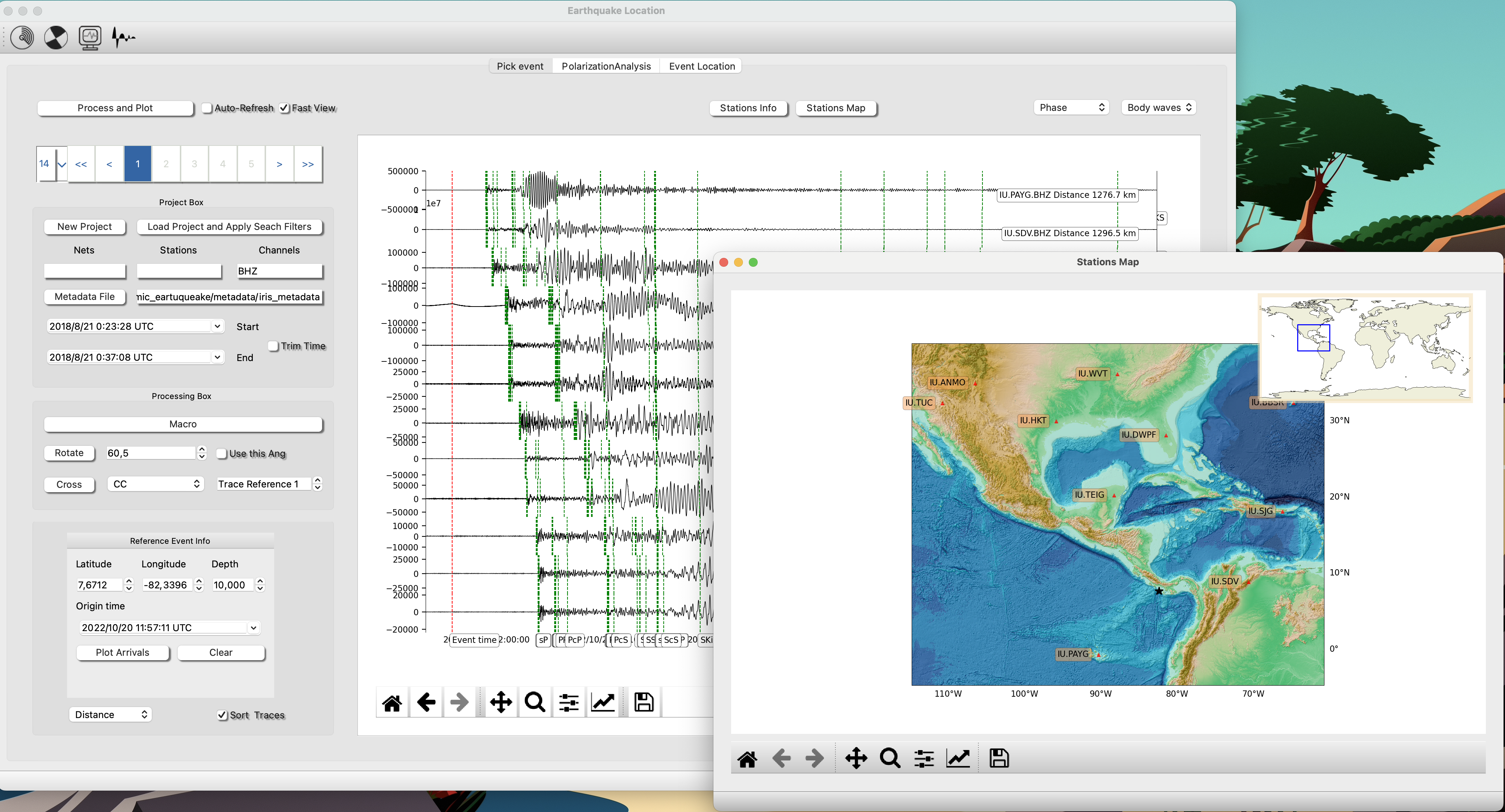This screenshot has height=812, width=1505.
Task: Click the Rotate button
Action: tap(69, 453)
